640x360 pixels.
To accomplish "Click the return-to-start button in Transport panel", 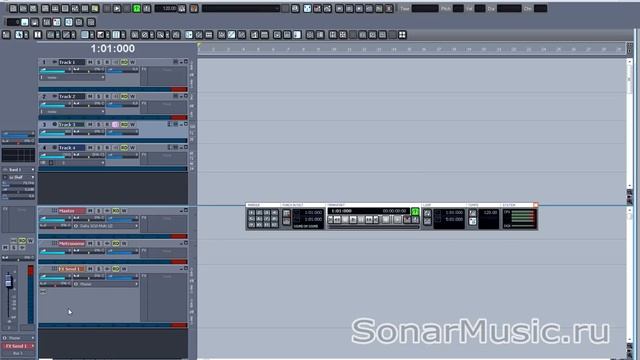I will [330, 220].
